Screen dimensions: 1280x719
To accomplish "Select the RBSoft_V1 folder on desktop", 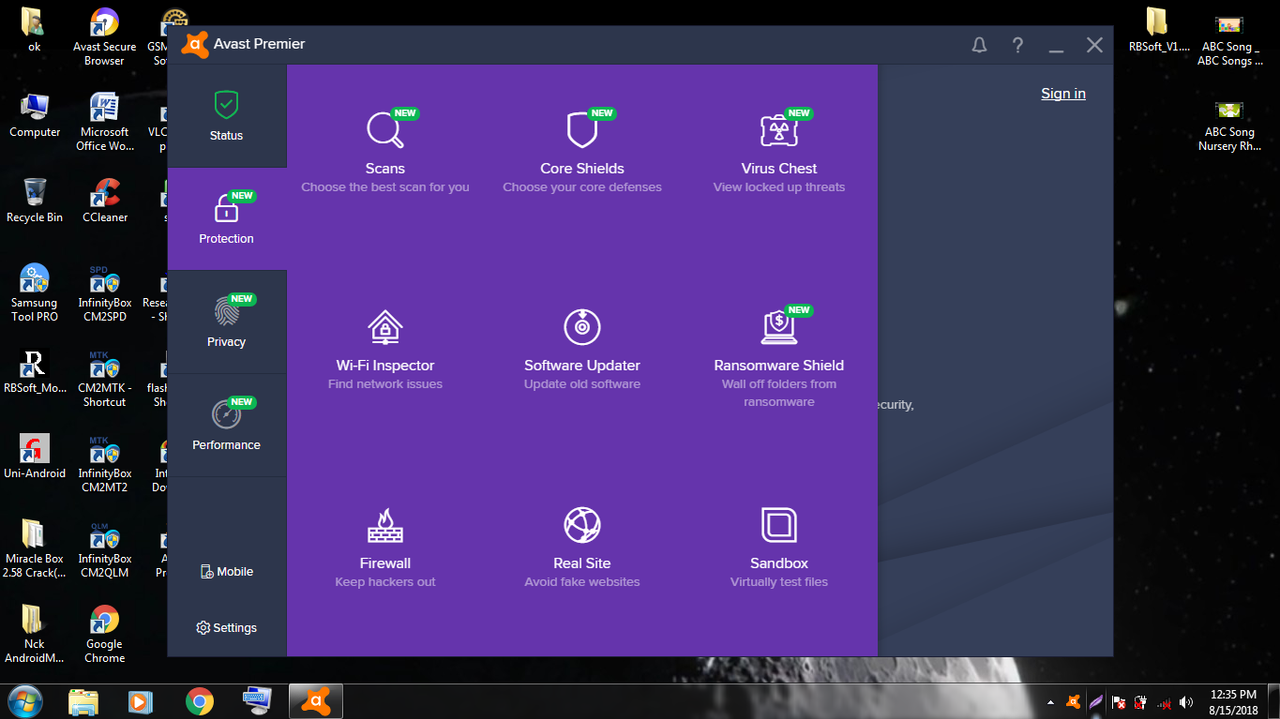I will tap(1157, 29).
